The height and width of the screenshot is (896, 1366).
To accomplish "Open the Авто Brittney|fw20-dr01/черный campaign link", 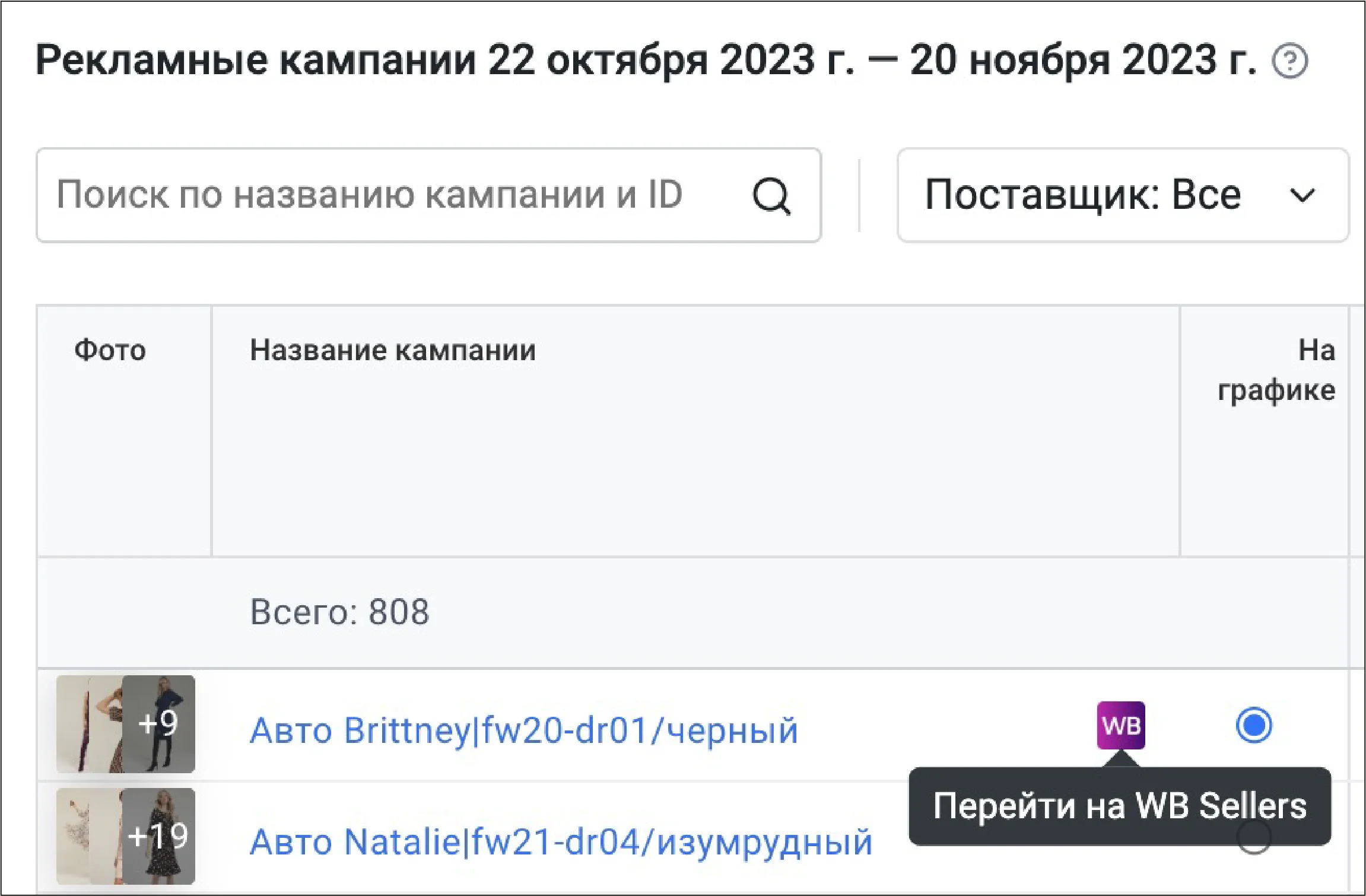I will click(x=523, y=730).
